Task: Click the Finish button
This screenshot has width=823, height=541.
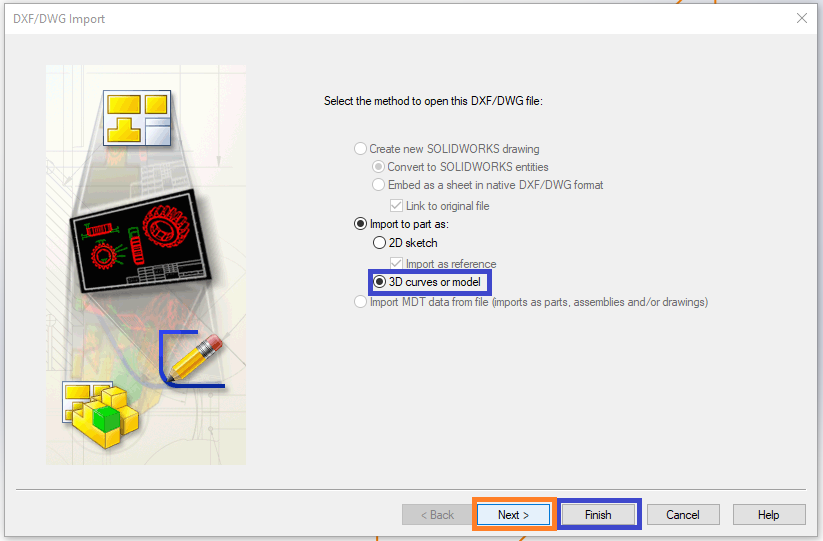Action: pyautogui.click(x=598, y=515)
